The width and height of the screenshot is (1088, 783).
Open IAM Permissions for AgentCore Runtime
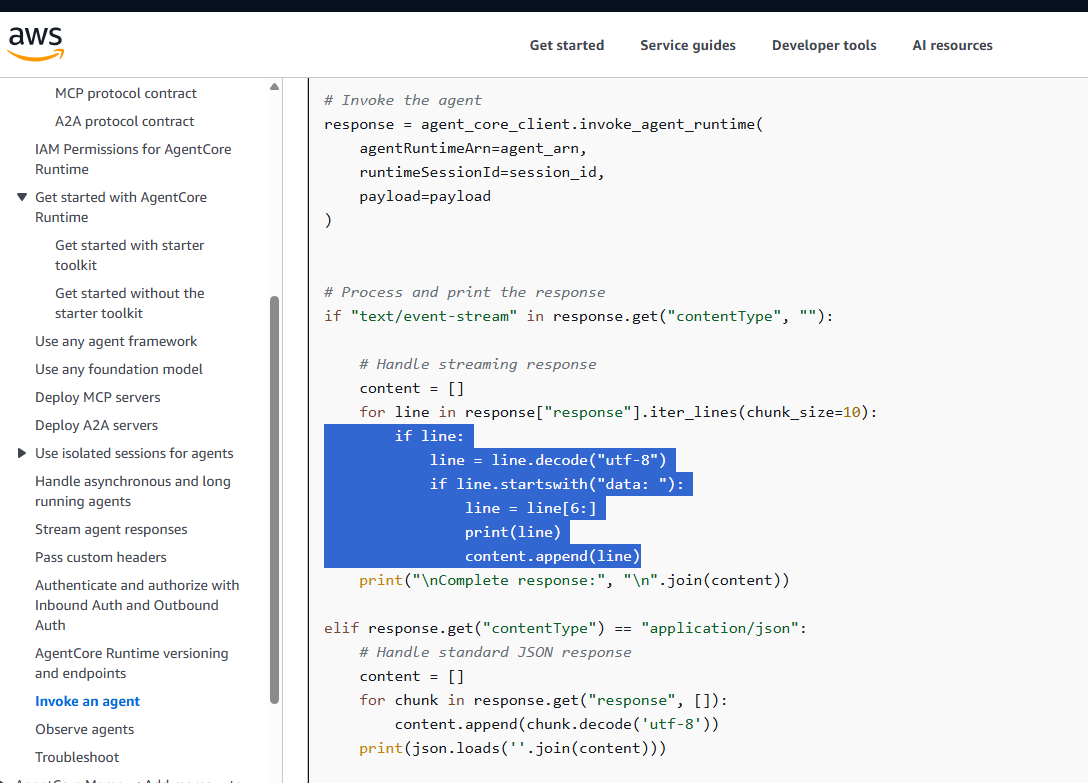tap(133, 159)
